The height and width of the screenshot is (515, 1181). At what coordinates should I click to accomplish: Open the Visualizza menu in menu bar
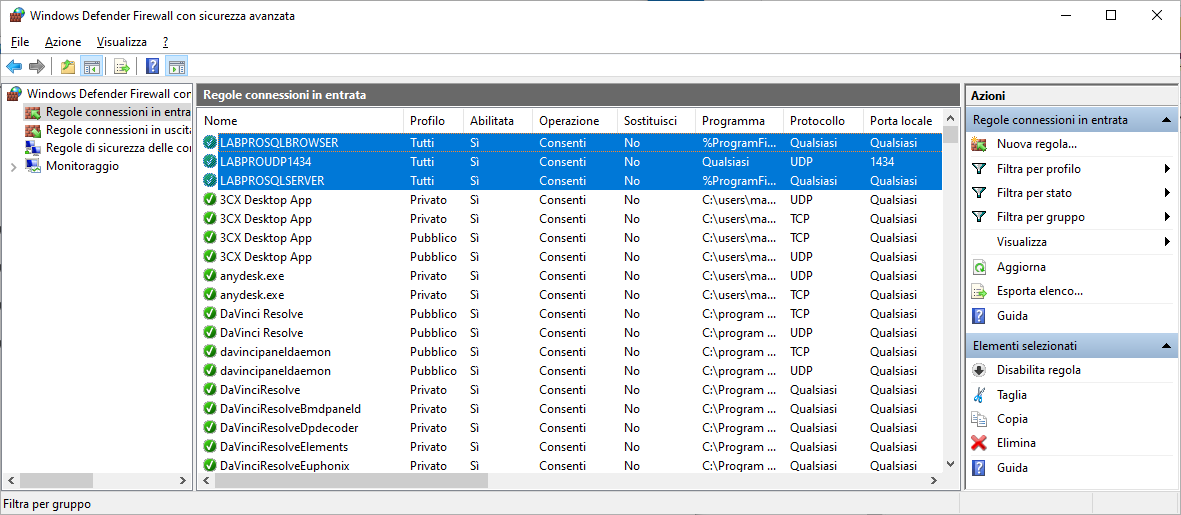(x=122, y=42)
